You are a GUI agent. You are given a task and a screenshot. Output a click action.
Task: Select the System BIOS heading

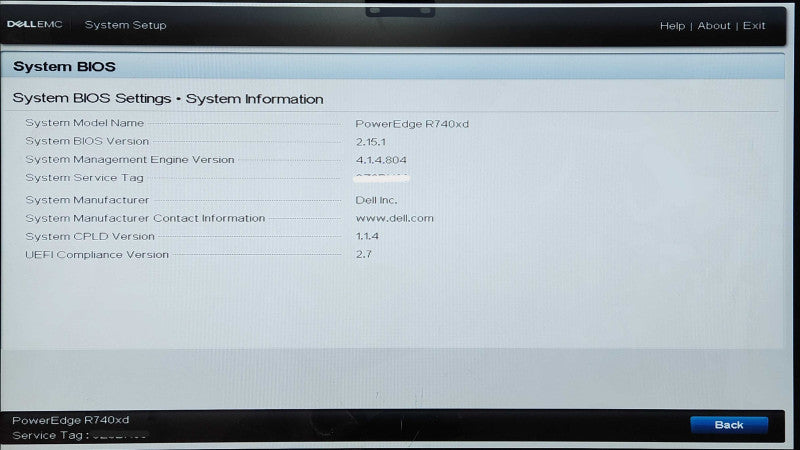[64, 66]
